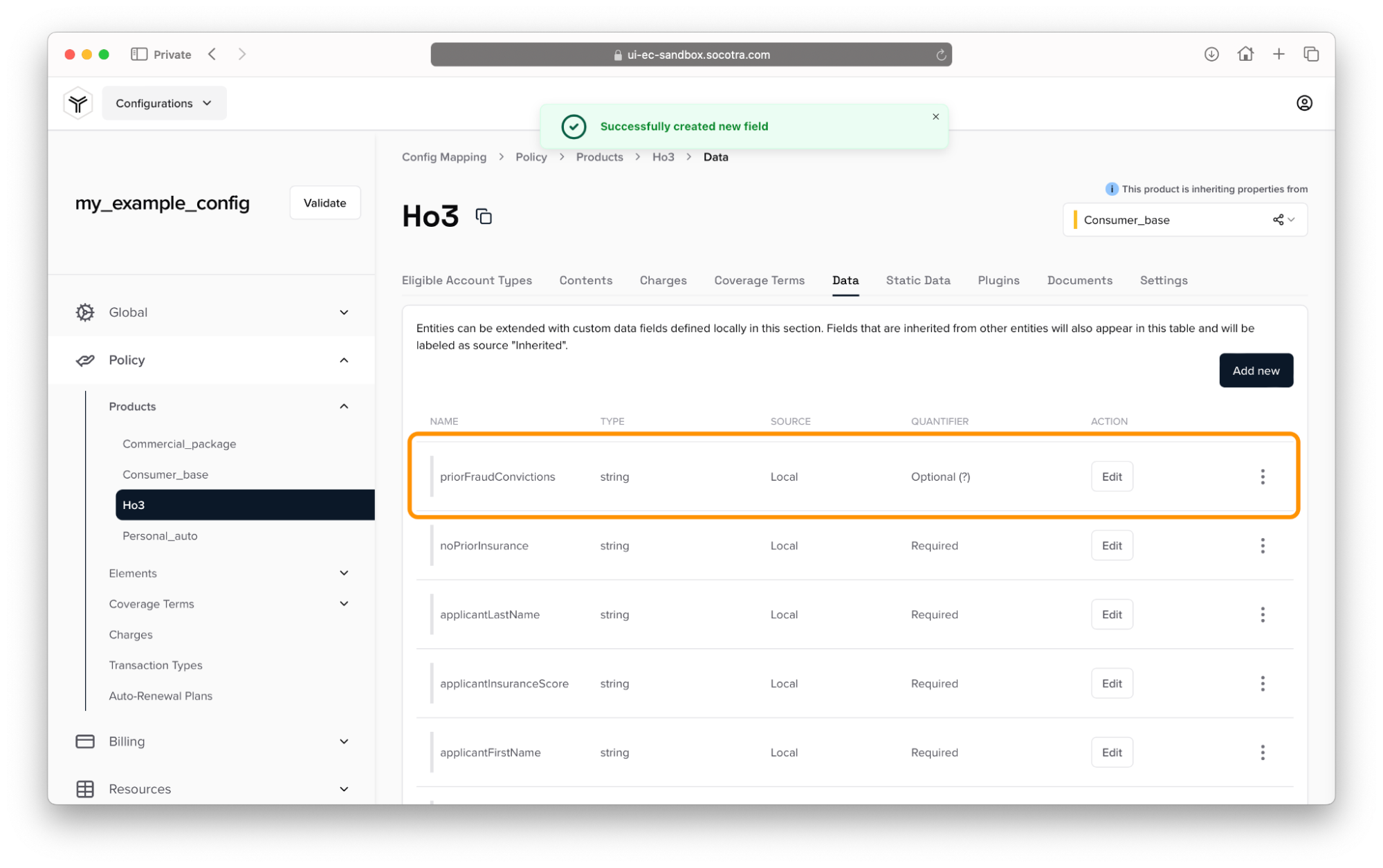Click the Safari downloads icon

click(x=1211, y=54)
